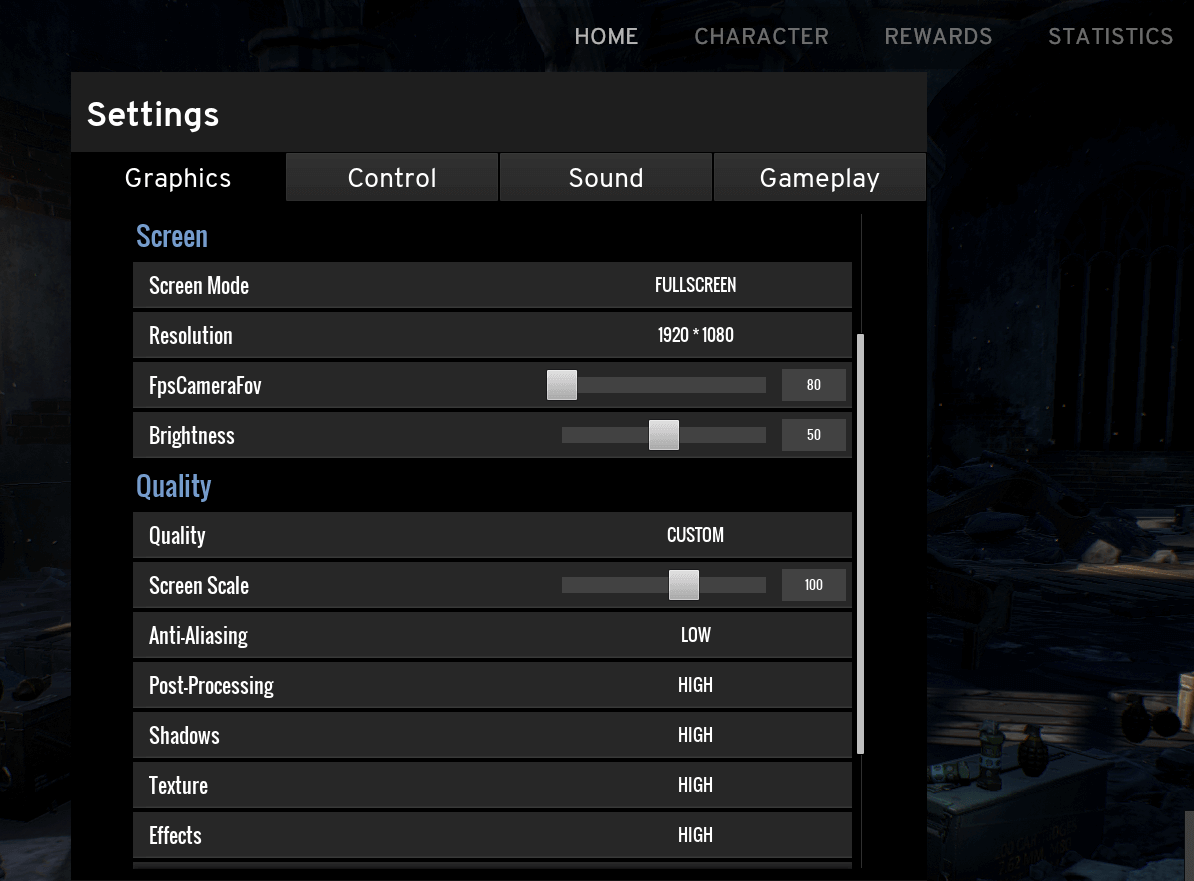
Task: Open the CHARACTER menu
Action: pos(761,37)
